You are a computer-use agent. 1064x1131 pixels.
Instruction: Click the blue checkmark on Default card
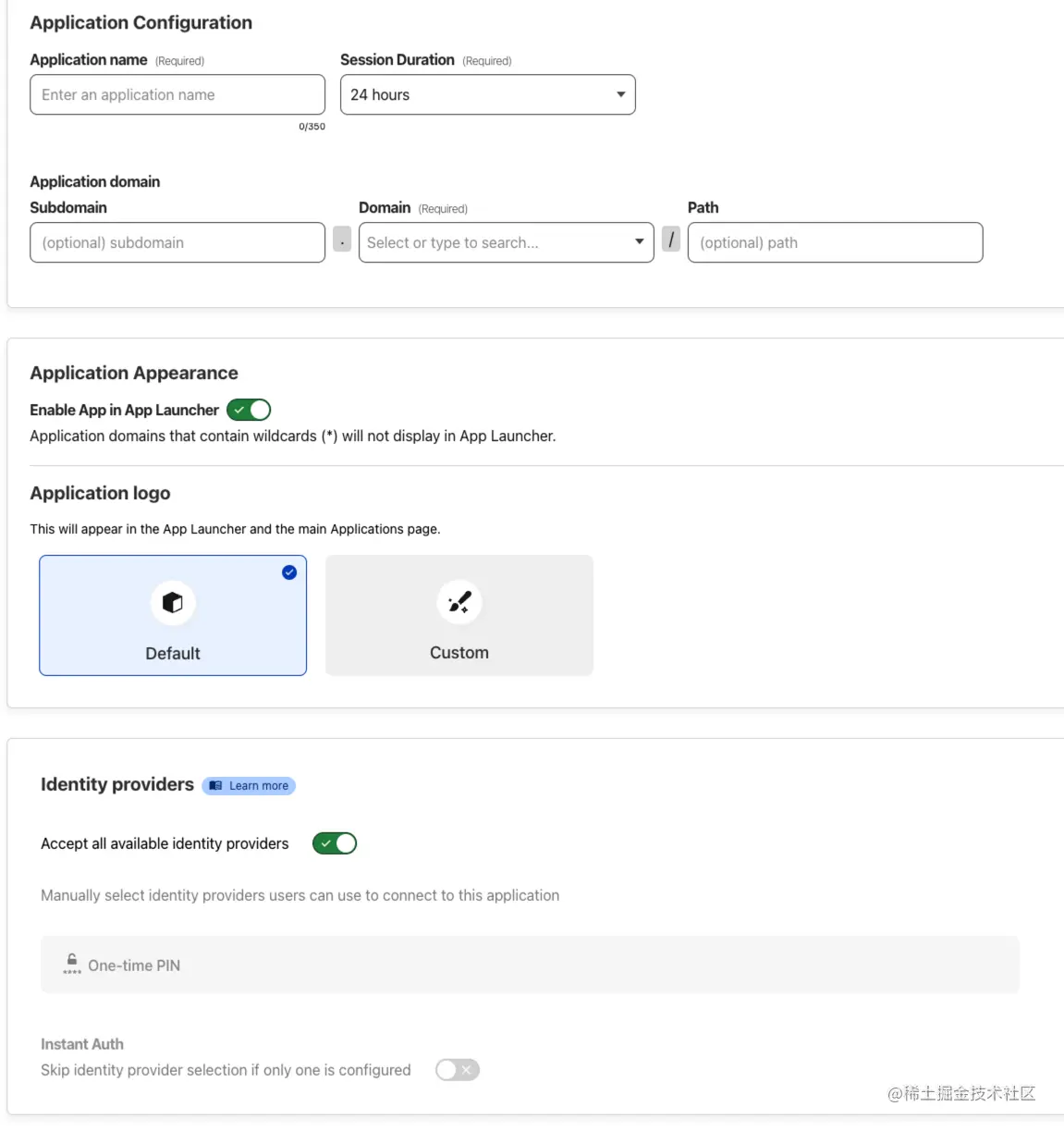(289, 572)
